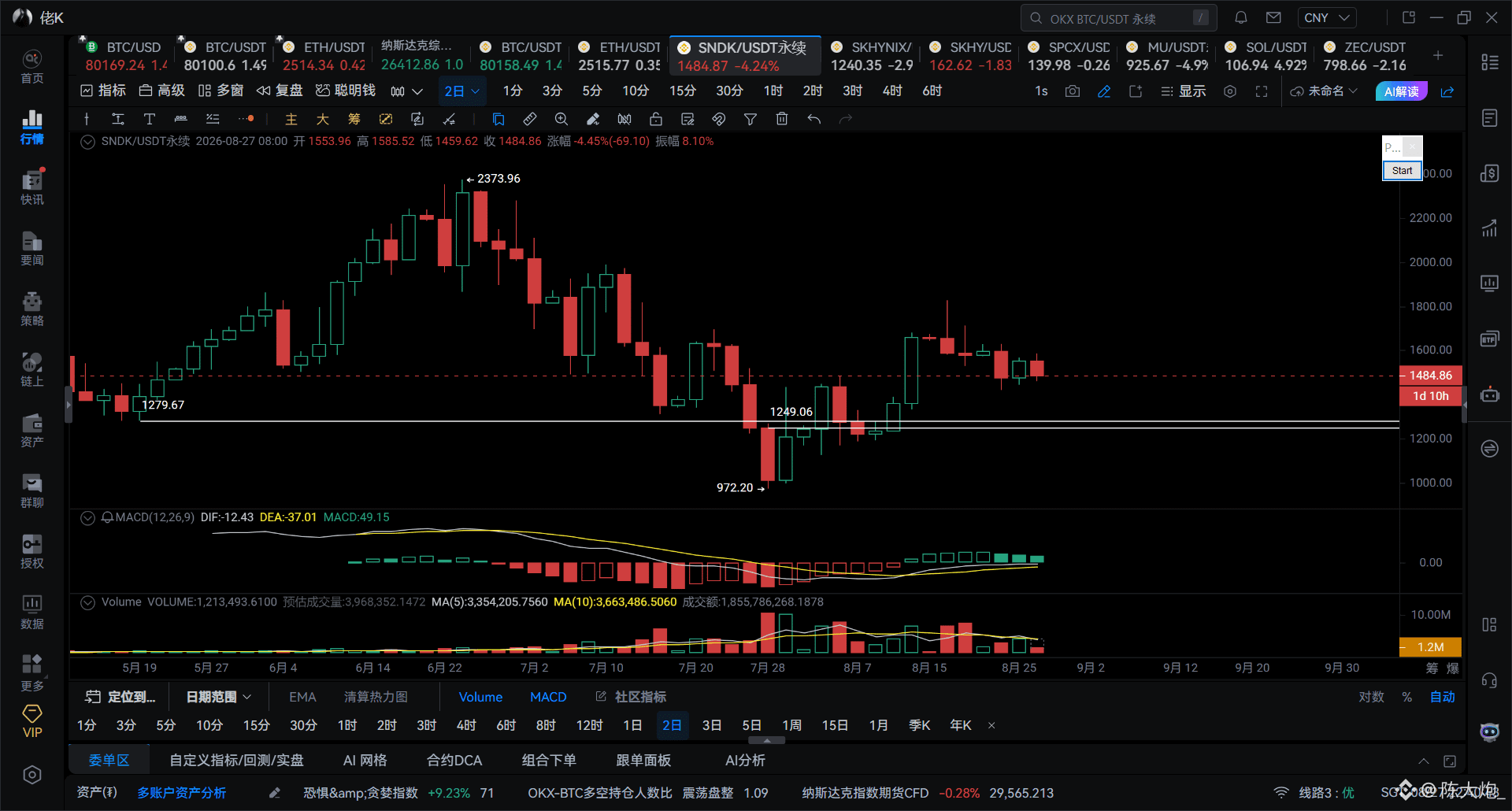Open the AI分析 bottom tab

pyautogui.click(x=745, y=761)
